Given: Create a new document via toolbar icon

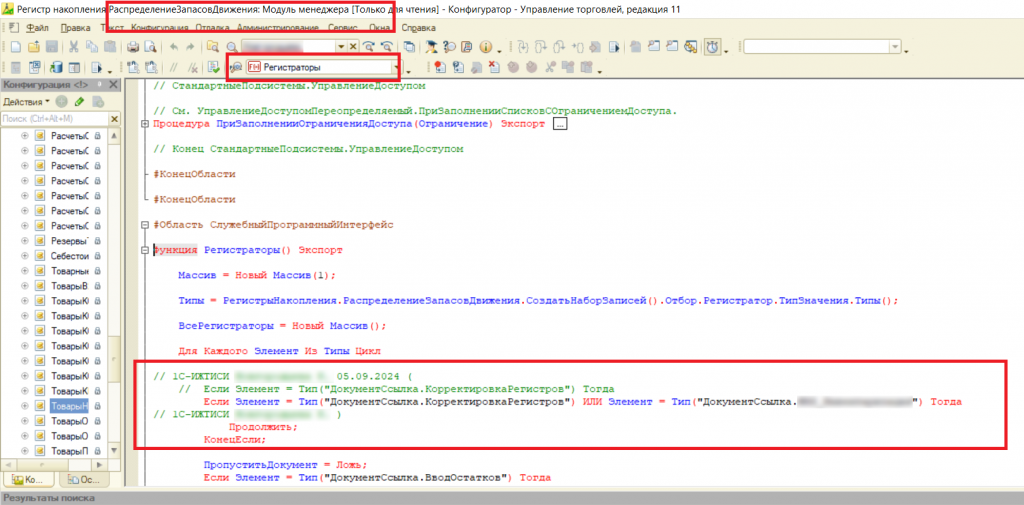Looking at the screenshot, I should tap(16, 46).
